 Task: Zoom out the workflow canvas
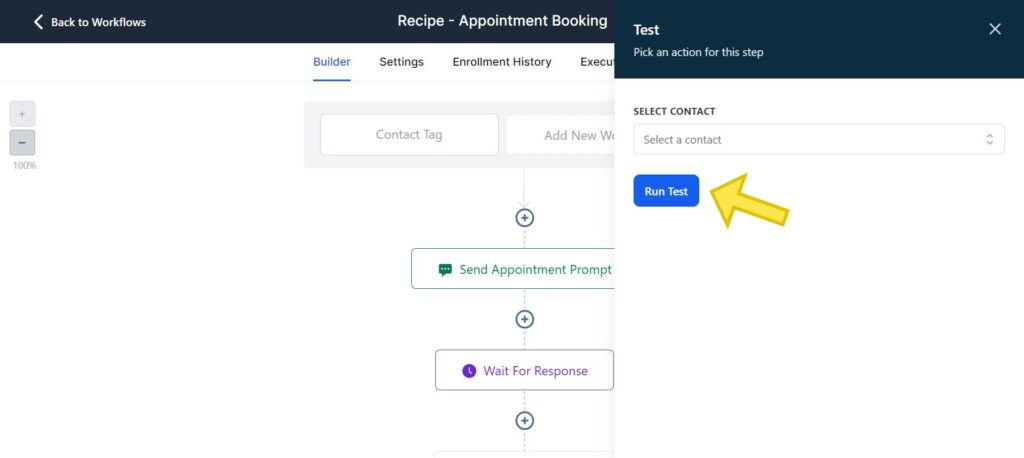coord(22,143)
